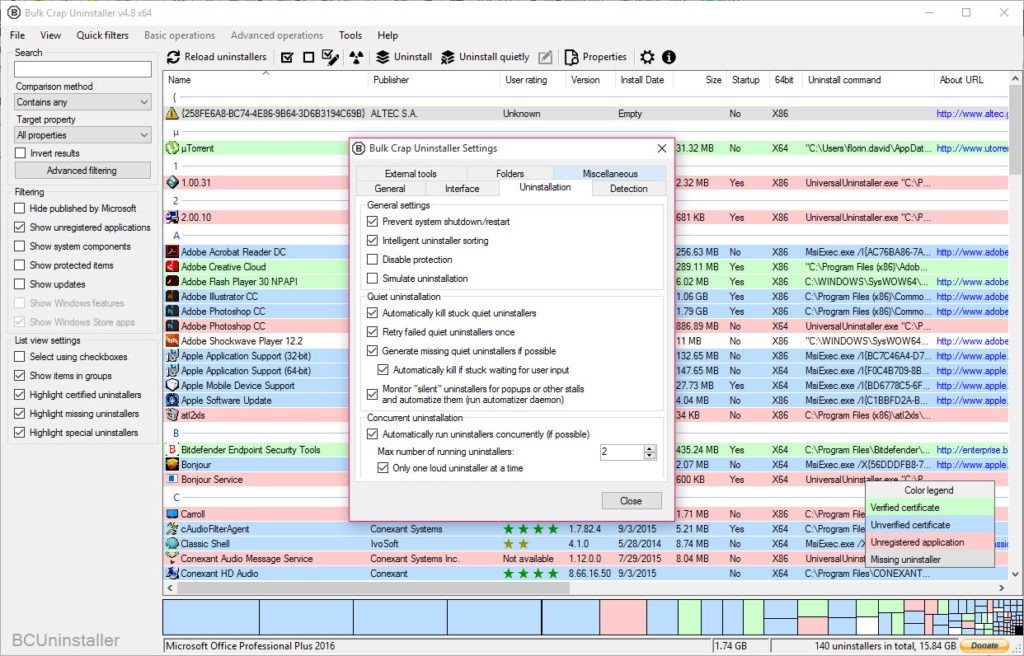Click the Max number of running uninstallers field
This screenshot has height=656, width=1024.
pos(621,451)
